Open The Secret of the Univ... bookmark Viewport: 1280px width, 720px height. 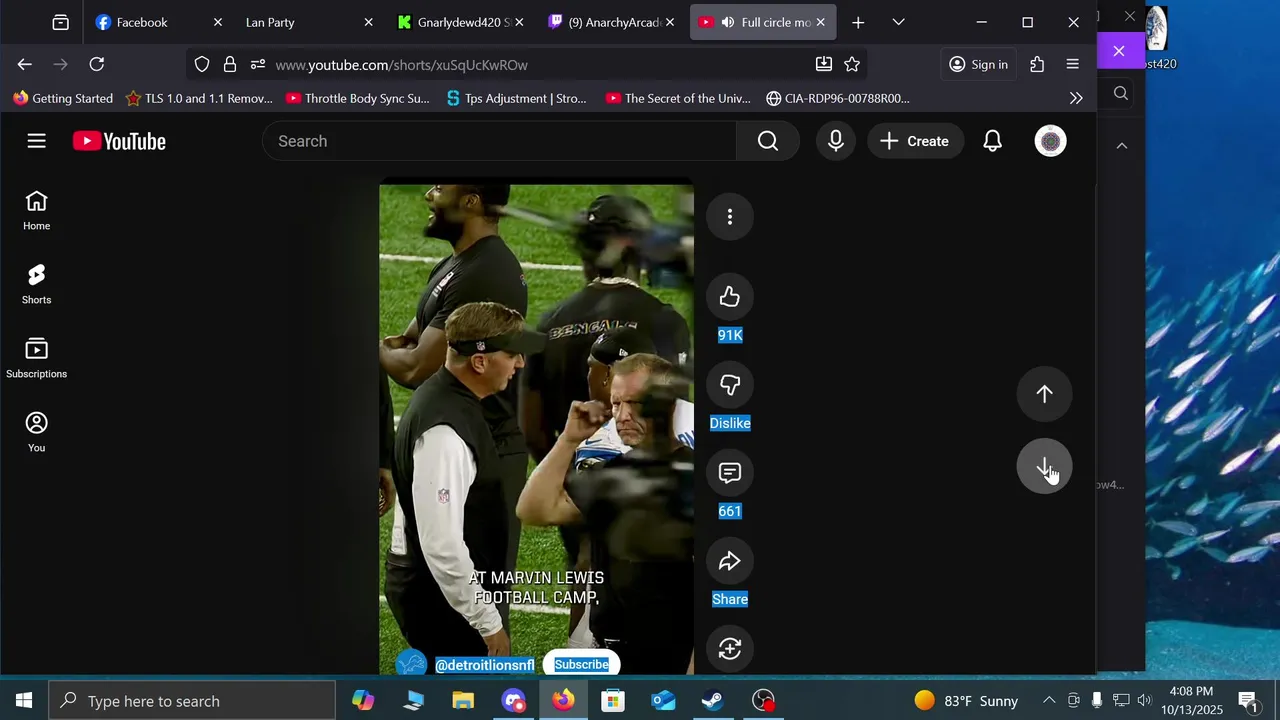pyautogui.click(x=678, y=98)
